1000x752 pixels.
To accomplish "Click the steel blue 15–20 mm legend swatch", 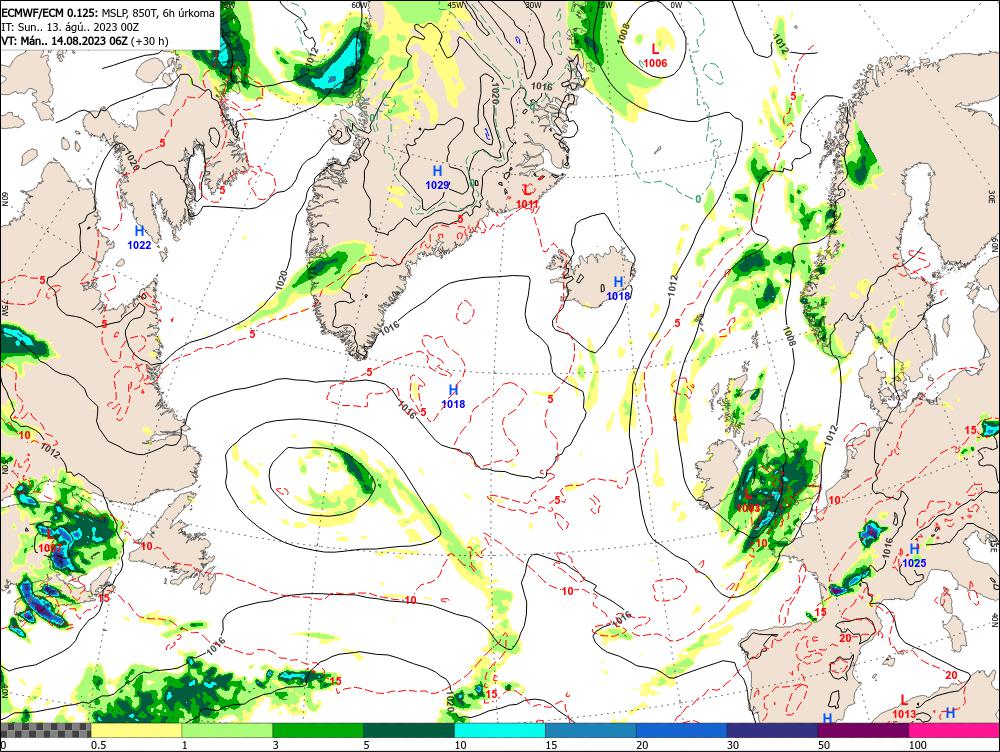I will click(x=591, y=730).
